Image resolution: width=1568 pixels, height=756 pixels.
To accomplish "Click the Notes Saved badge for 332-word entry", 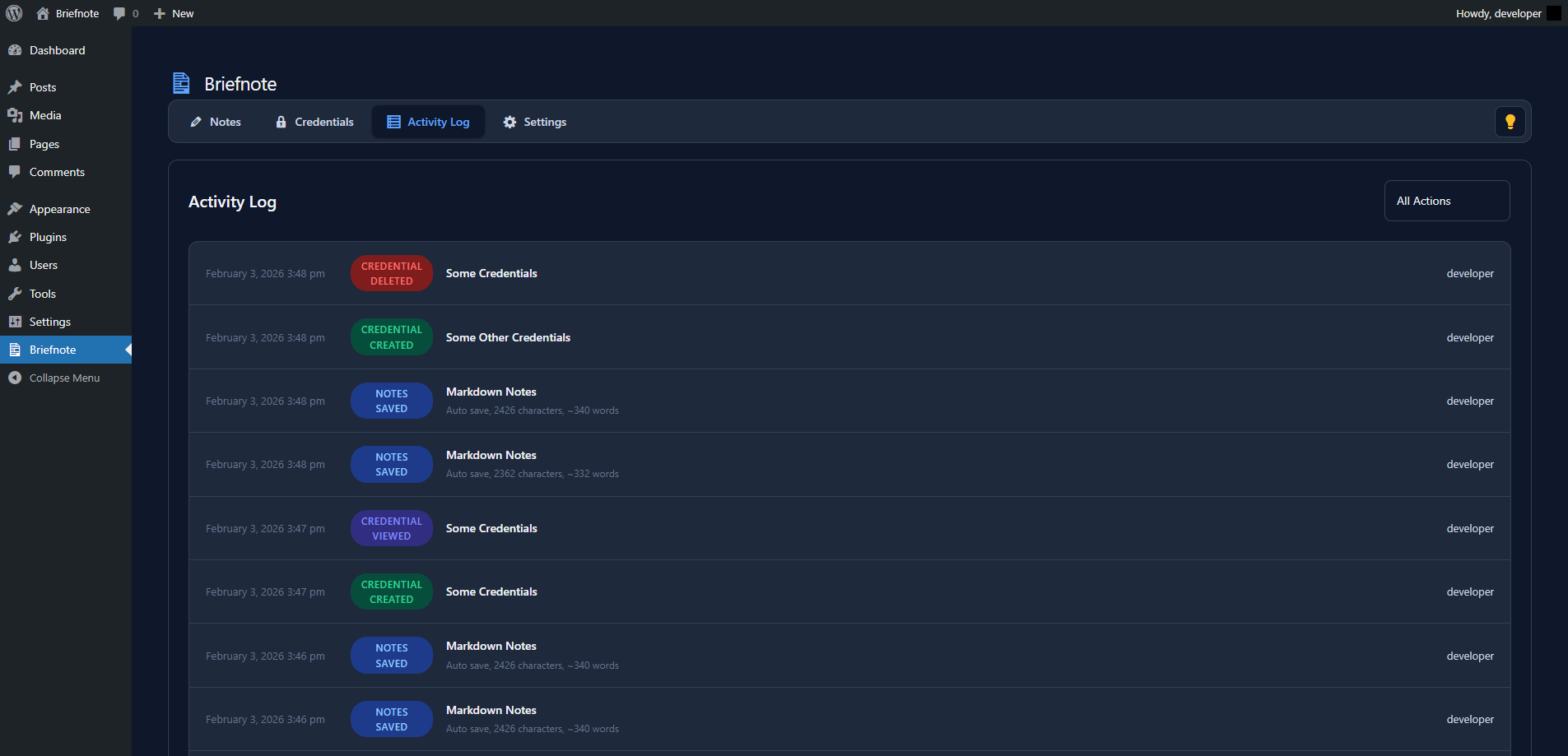I will [x=392, y=465].
